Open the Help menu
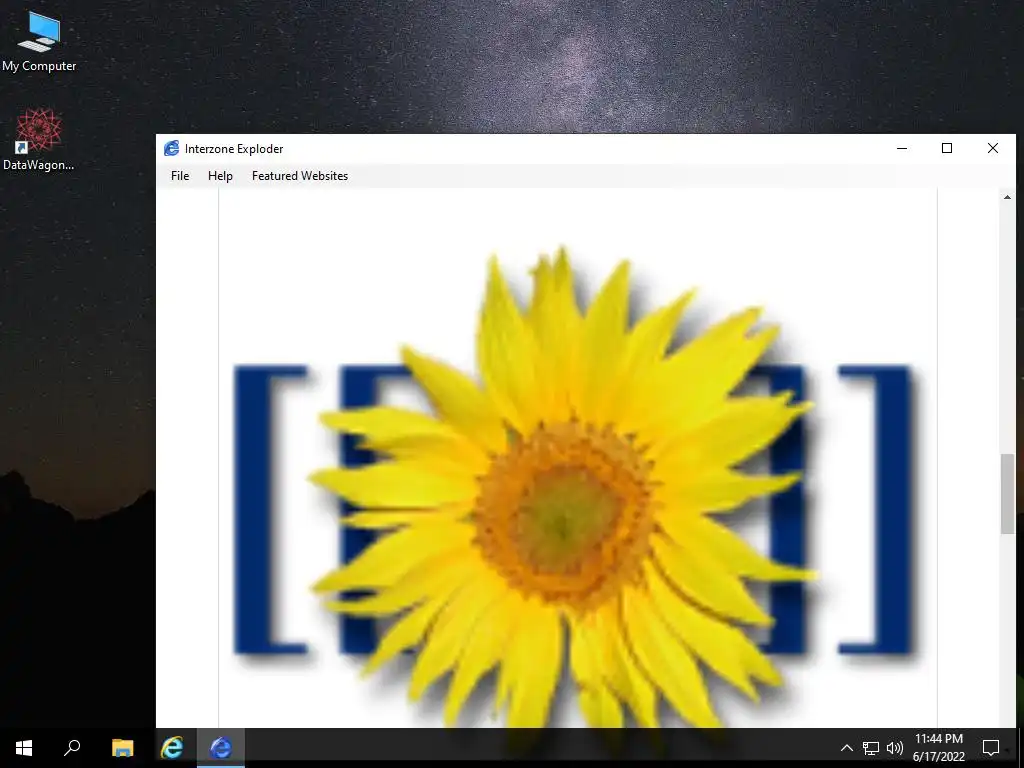This screenshot has height=768, width=1024. click(220, 176)
